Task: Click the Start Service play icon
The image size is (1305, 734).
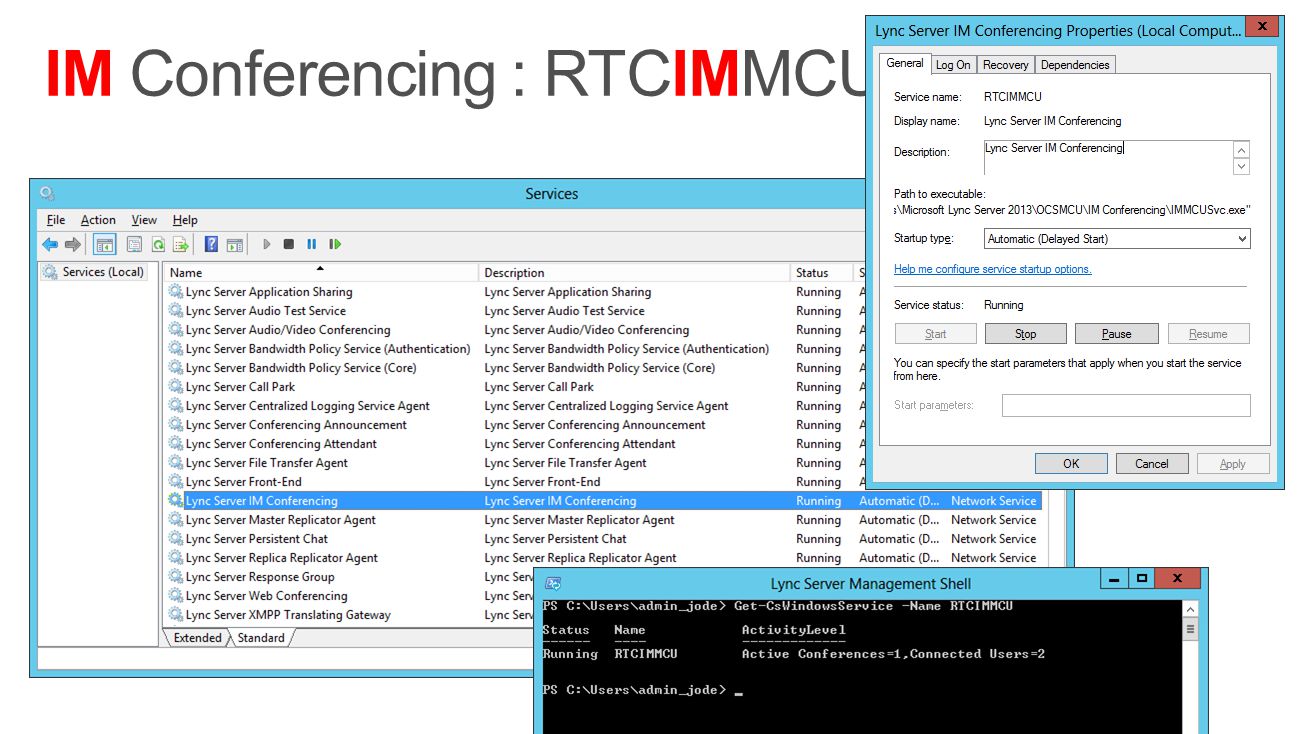Action: (x=267, y=244)
